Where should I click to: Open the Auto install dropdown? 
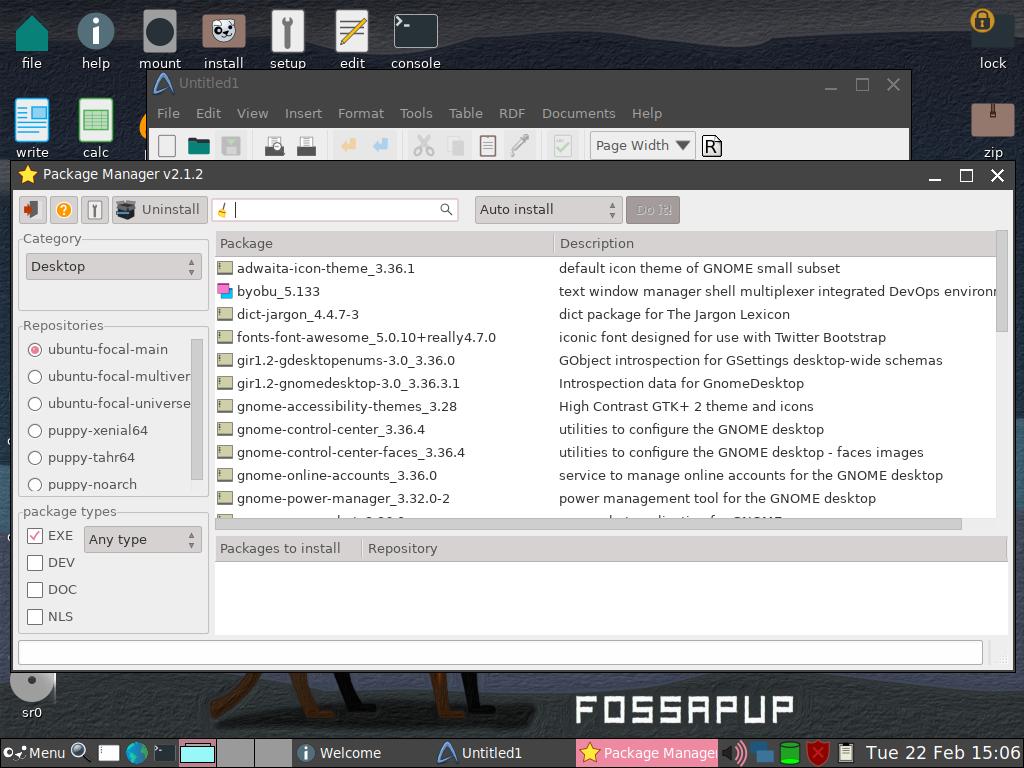click(548, 210)
